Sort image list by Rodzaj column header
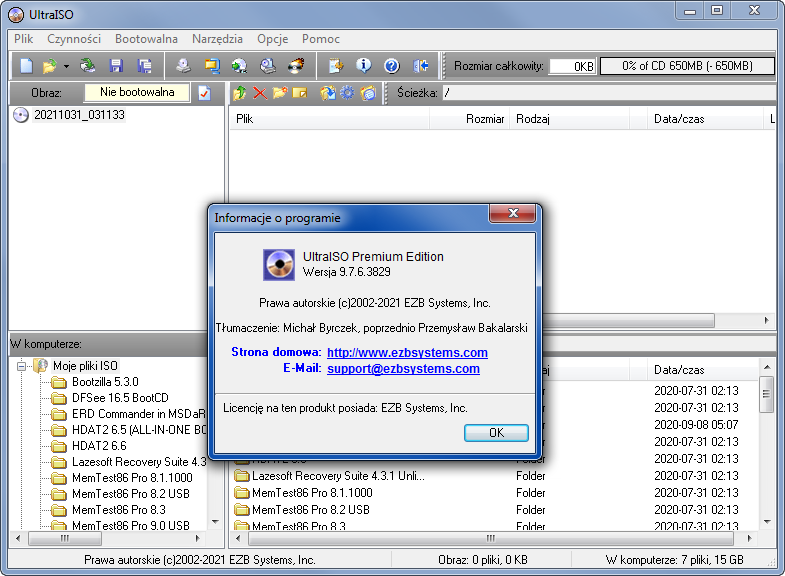 (569, 119)
